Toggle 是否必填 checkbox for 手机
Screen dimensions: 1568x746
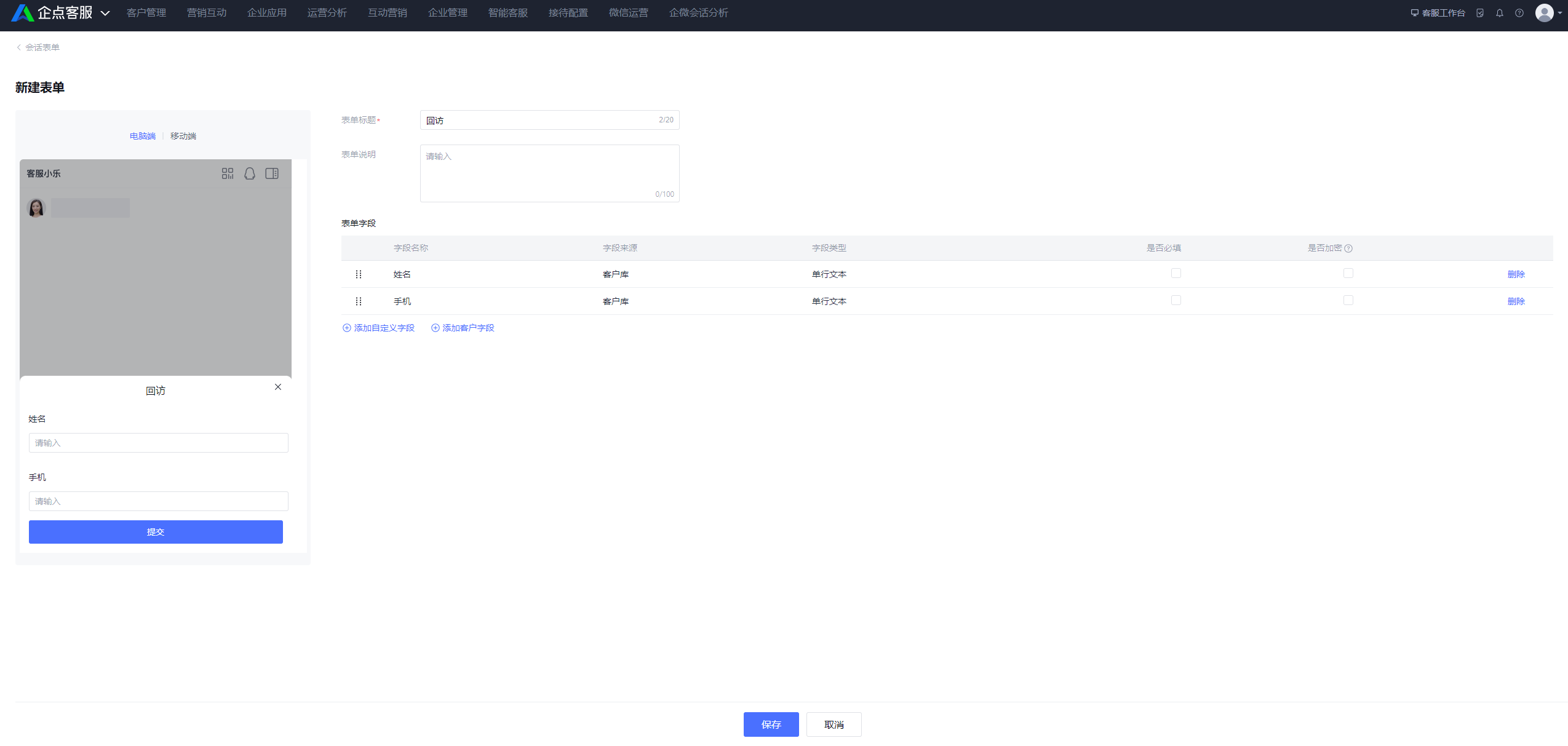coord(1176,300)
